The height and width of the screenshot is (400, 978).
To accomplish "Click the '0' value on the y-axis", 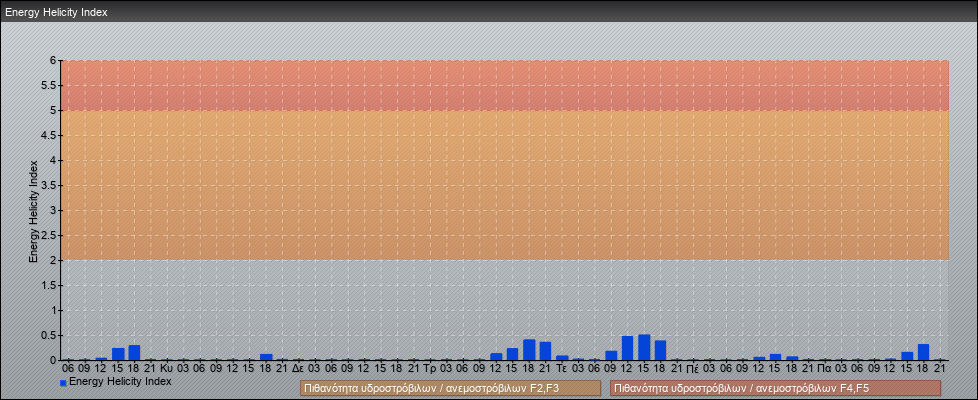I will 54,360.
